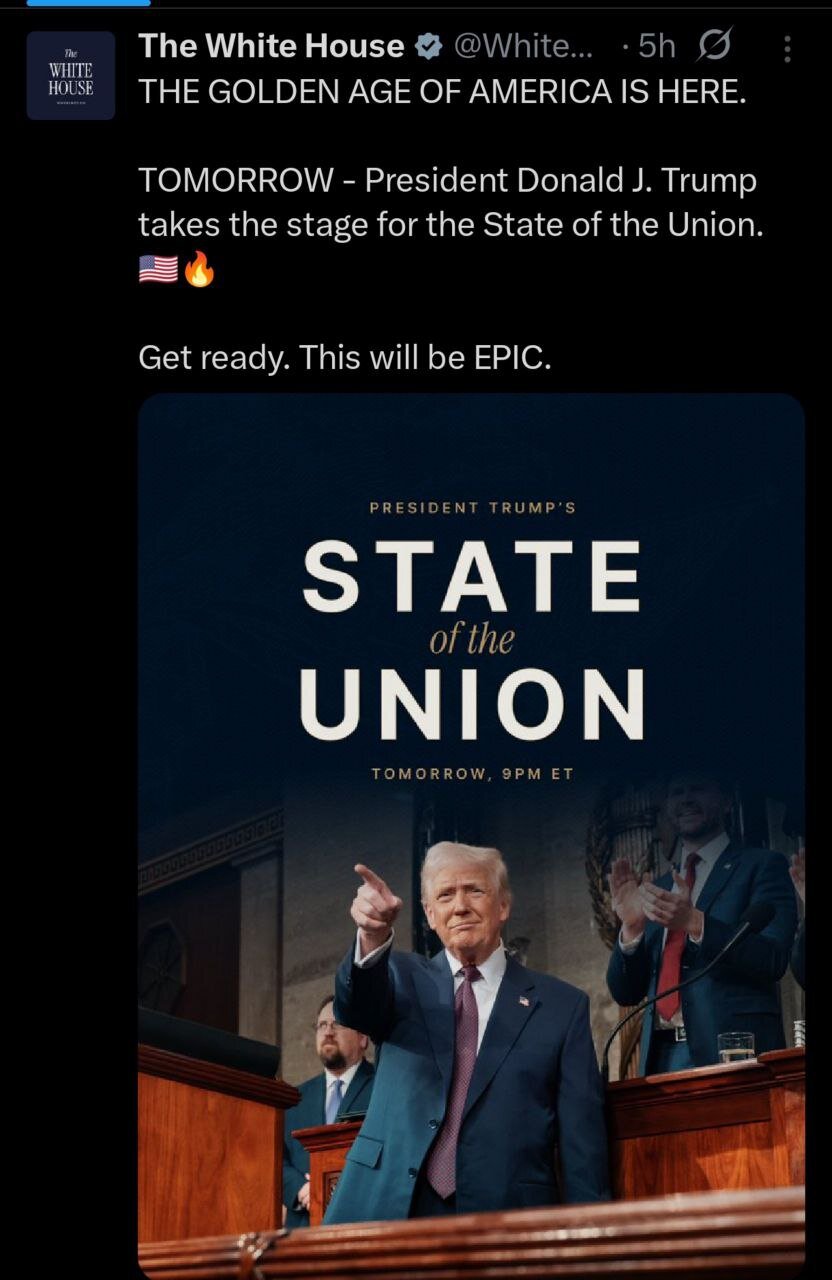The image size is (832, 1280).
Task: Open The White House profile avatar
Action: point(71,76)
